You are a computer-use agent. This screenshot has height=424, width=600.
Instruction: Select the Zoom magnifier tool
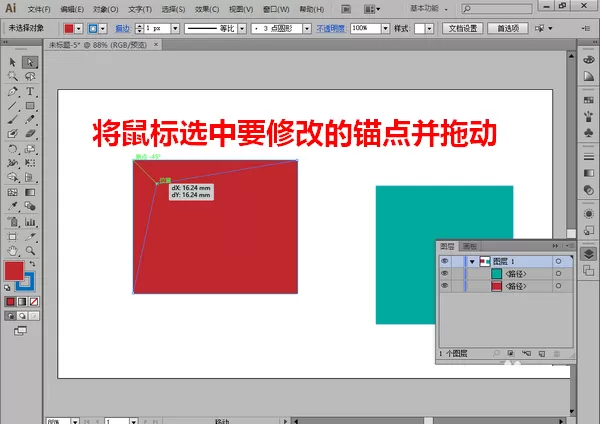[30, 251]
